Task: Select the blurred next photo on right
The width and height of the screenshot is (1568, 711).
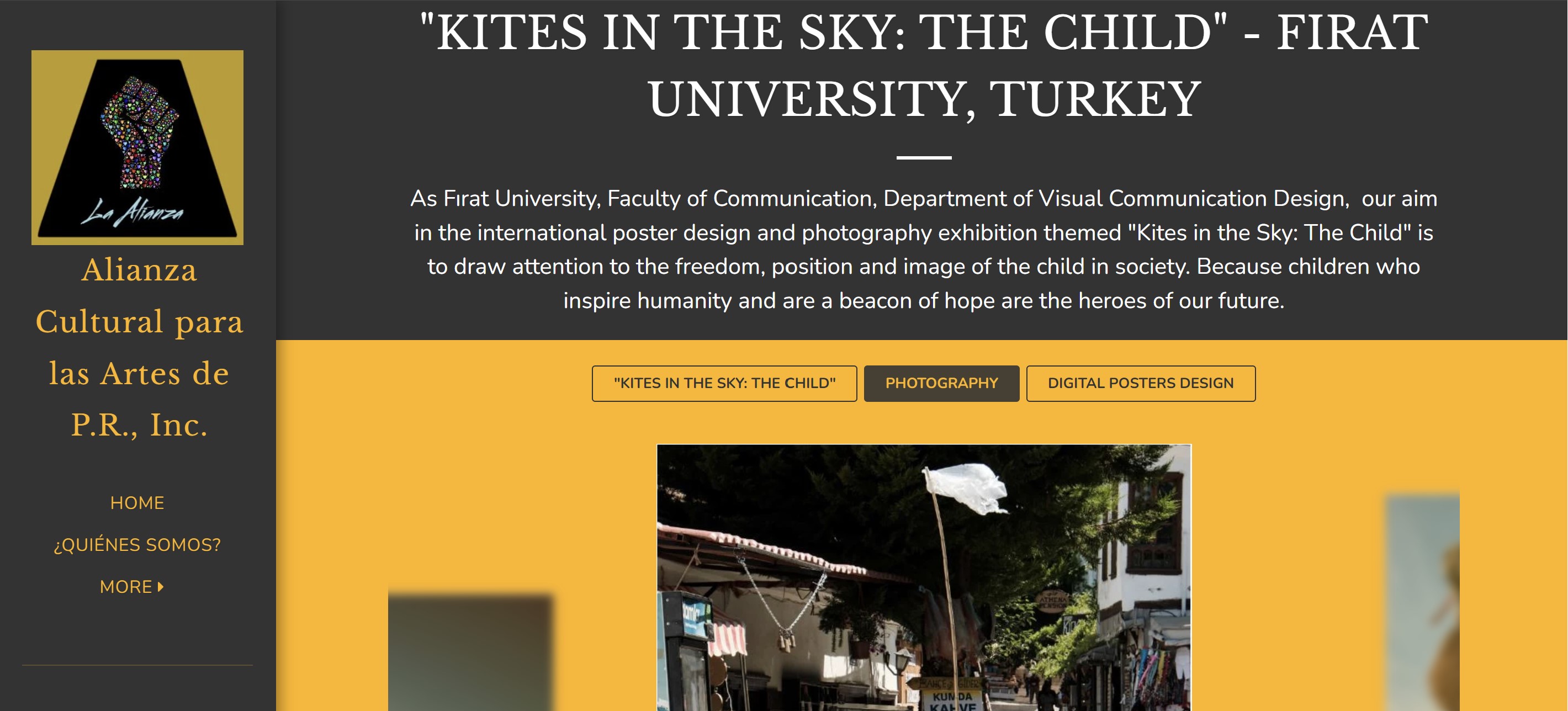Action: pos(1423,603)
